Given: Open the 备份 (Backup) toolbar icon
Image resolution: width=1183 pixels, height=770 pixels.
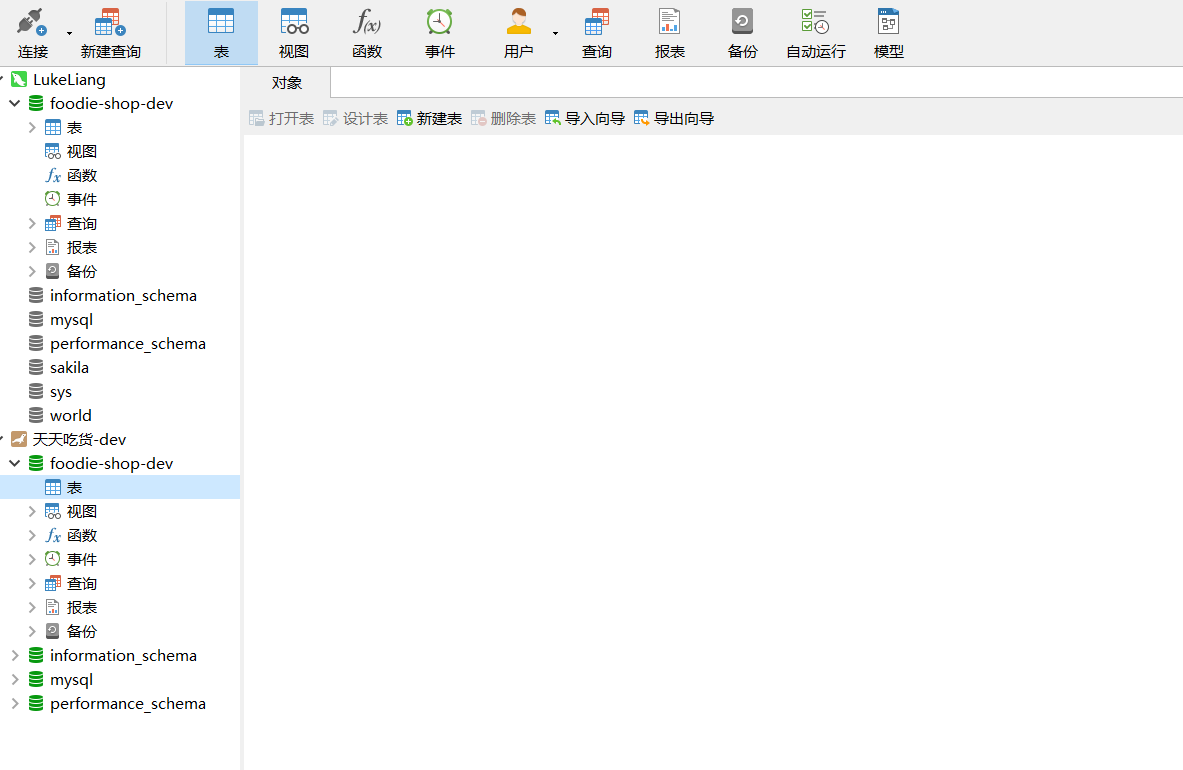Looking at the screenshot, I should tap(742, 33).
